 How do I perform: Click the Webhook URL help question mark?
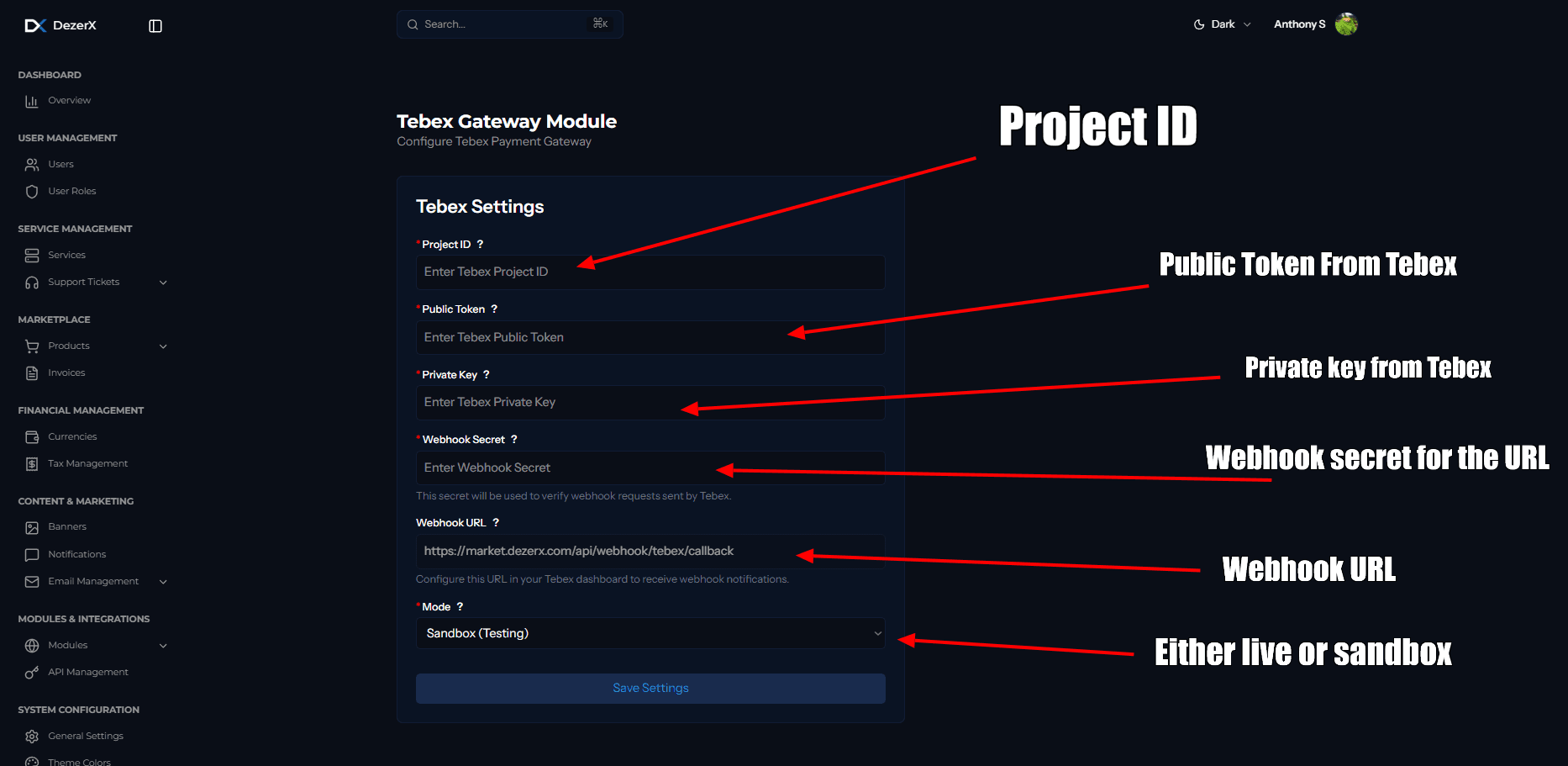coord(496,523)
